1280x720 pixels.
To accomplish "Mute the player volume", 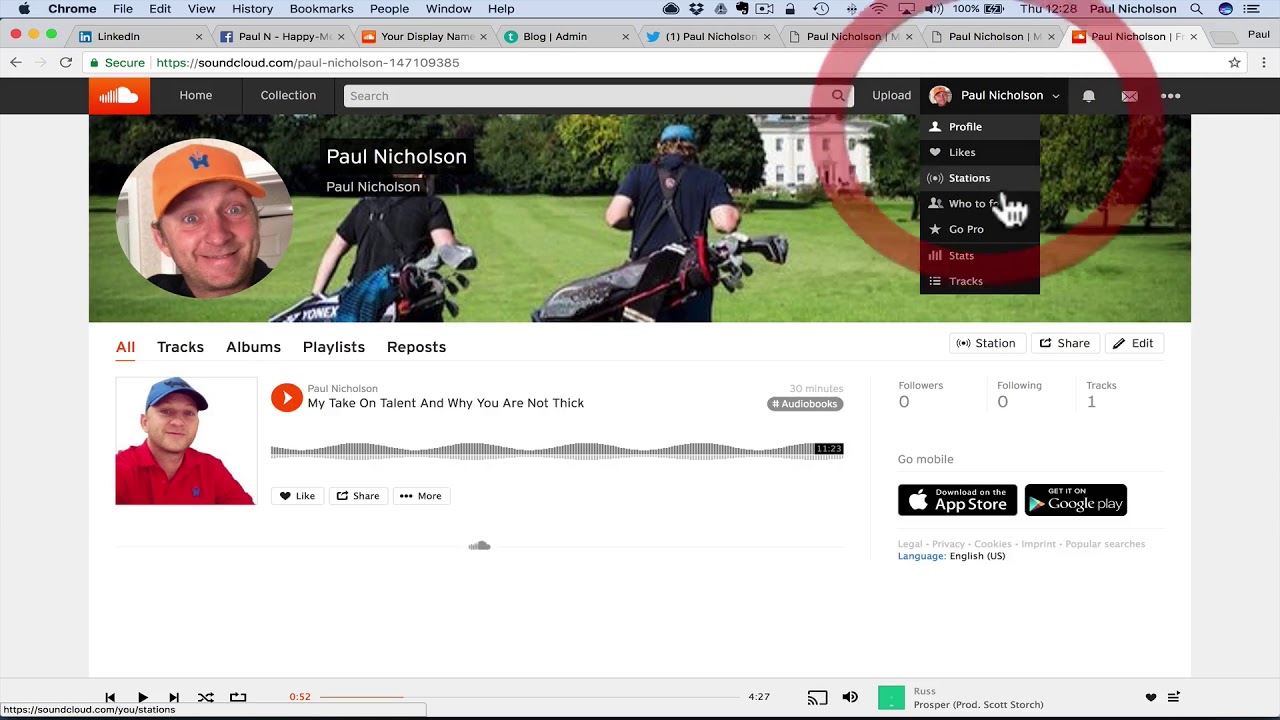I will click(850, 697).
